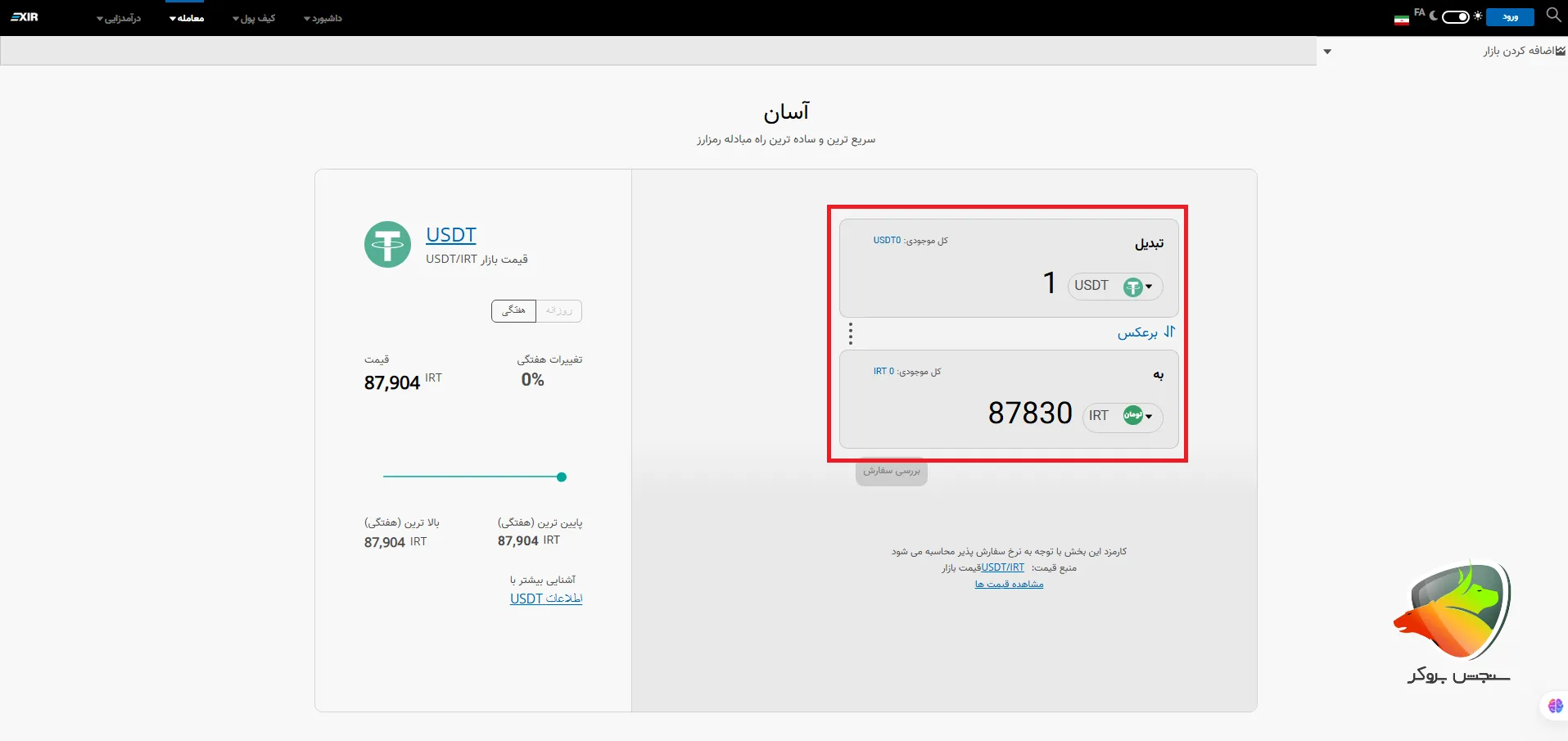This screenshot has width=1568, height=741.
Task: Open the three-dots menu in the converter
Action: [851, 334]
